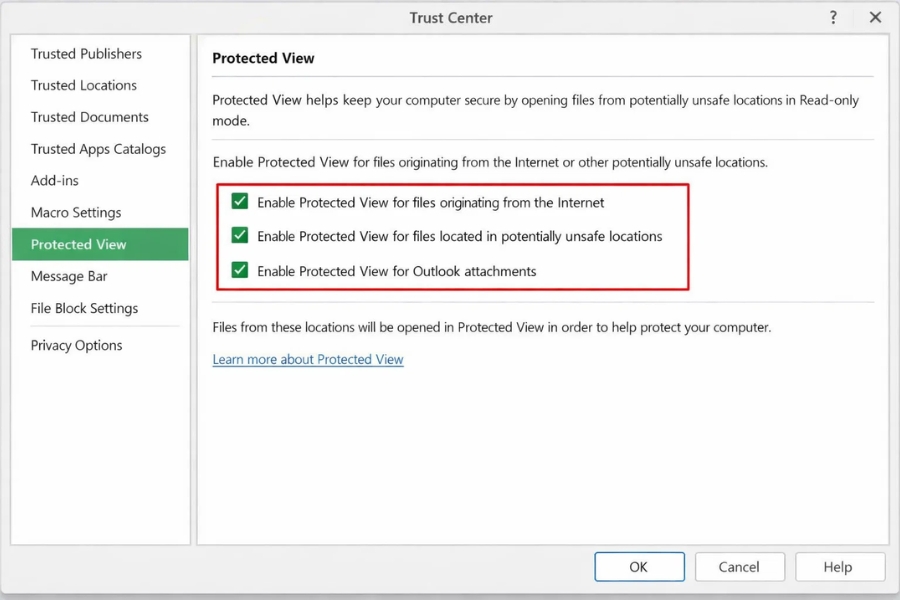The width and height of the screenshot is (900, 600).
Task: Confirm settings with the OK button
Action: (x=639, y=566)
